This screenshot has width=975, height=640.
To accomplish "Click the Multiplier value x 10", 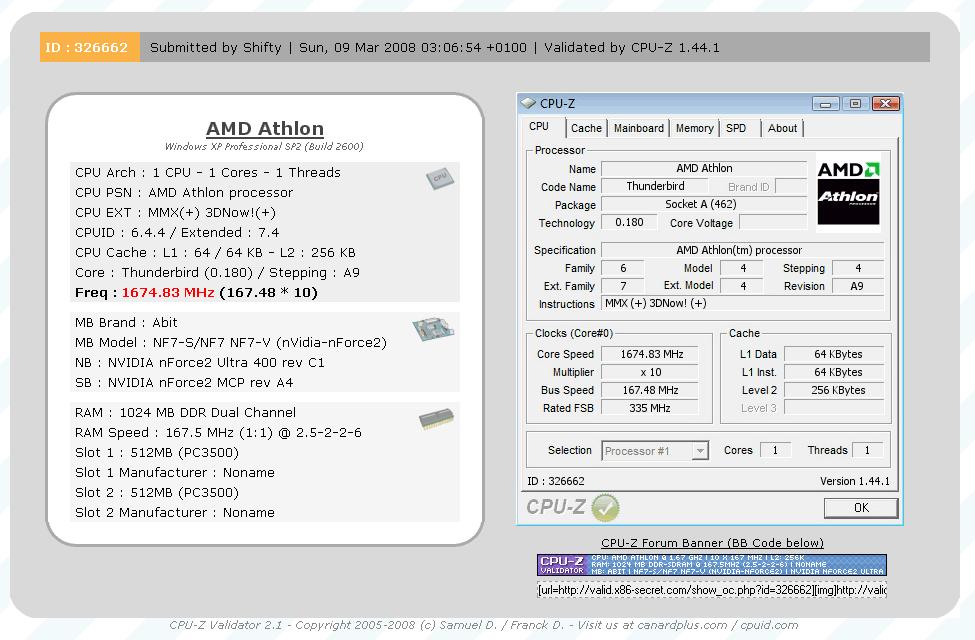I will tap(651, 372).
